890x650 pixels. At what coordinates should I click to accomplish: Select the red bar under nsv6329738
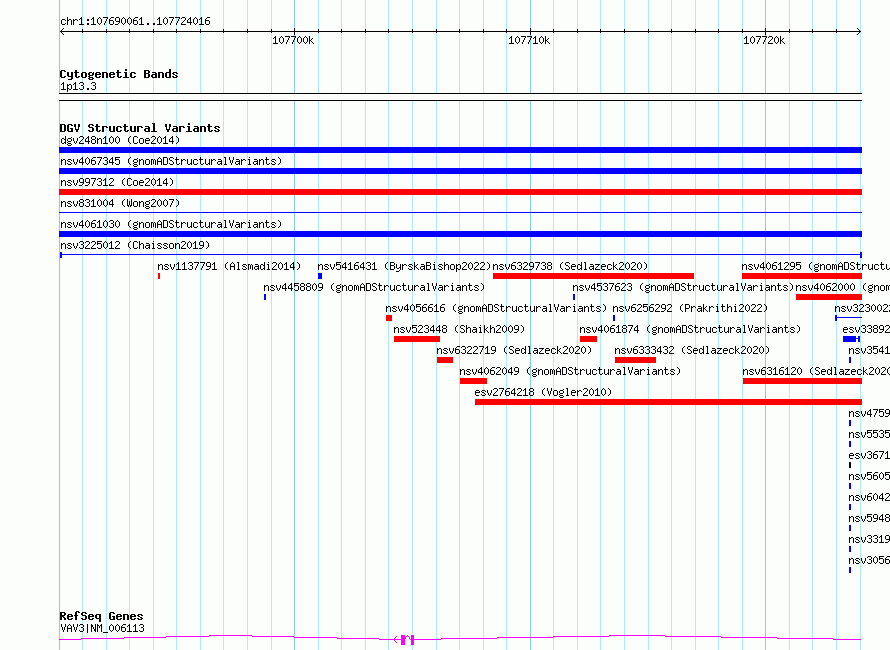[x=593, y=276]
